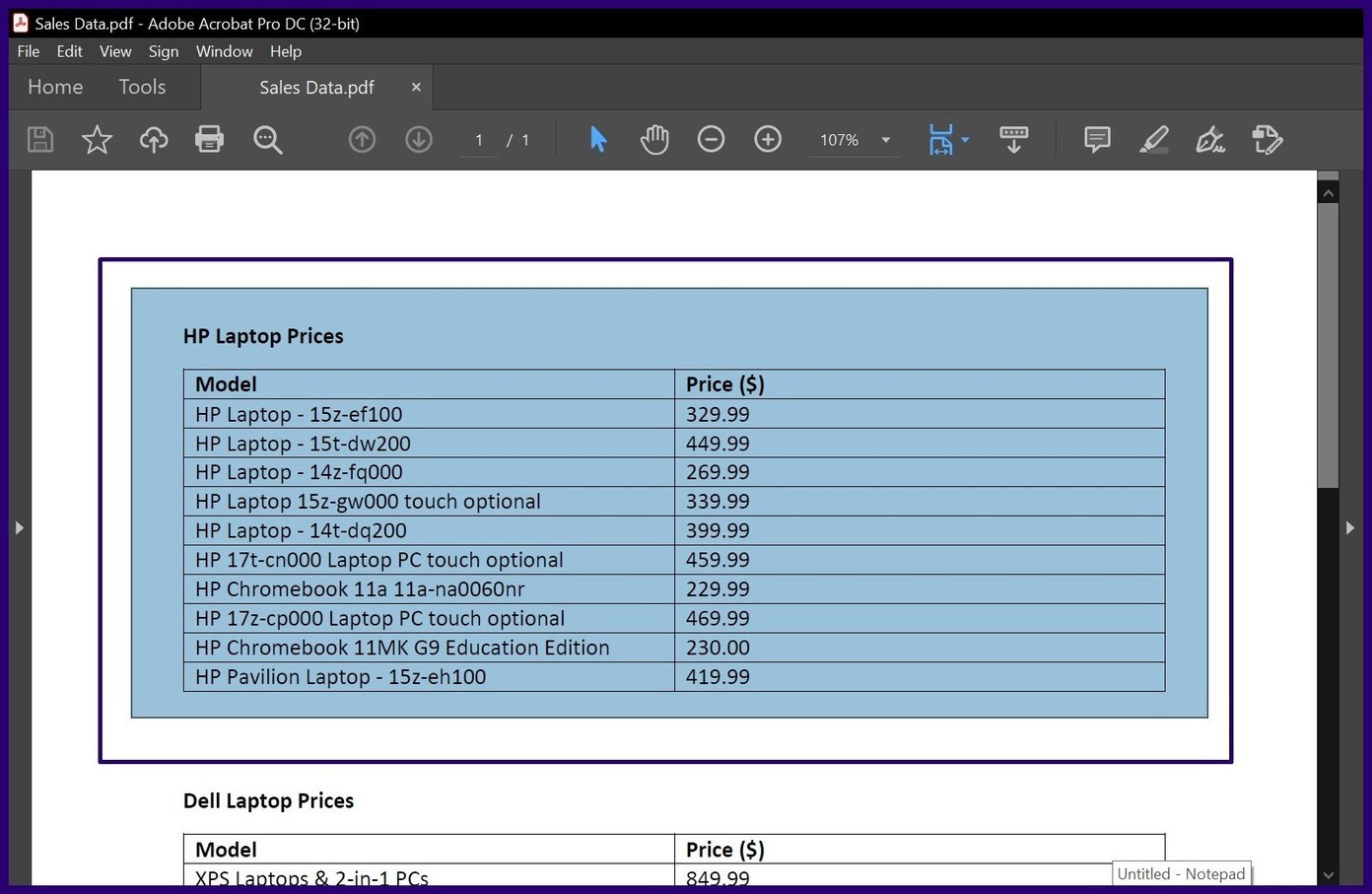Expand the right tools pane
Screen dimensions: 1372x894
1350,528
